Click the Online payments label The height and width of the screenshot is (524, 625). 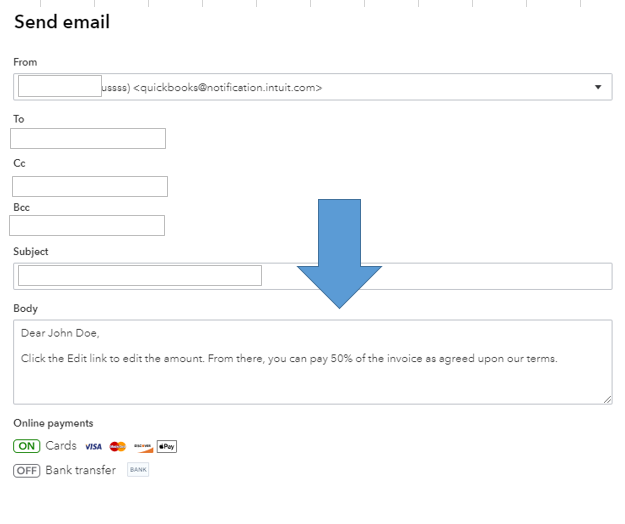(53, 423)
